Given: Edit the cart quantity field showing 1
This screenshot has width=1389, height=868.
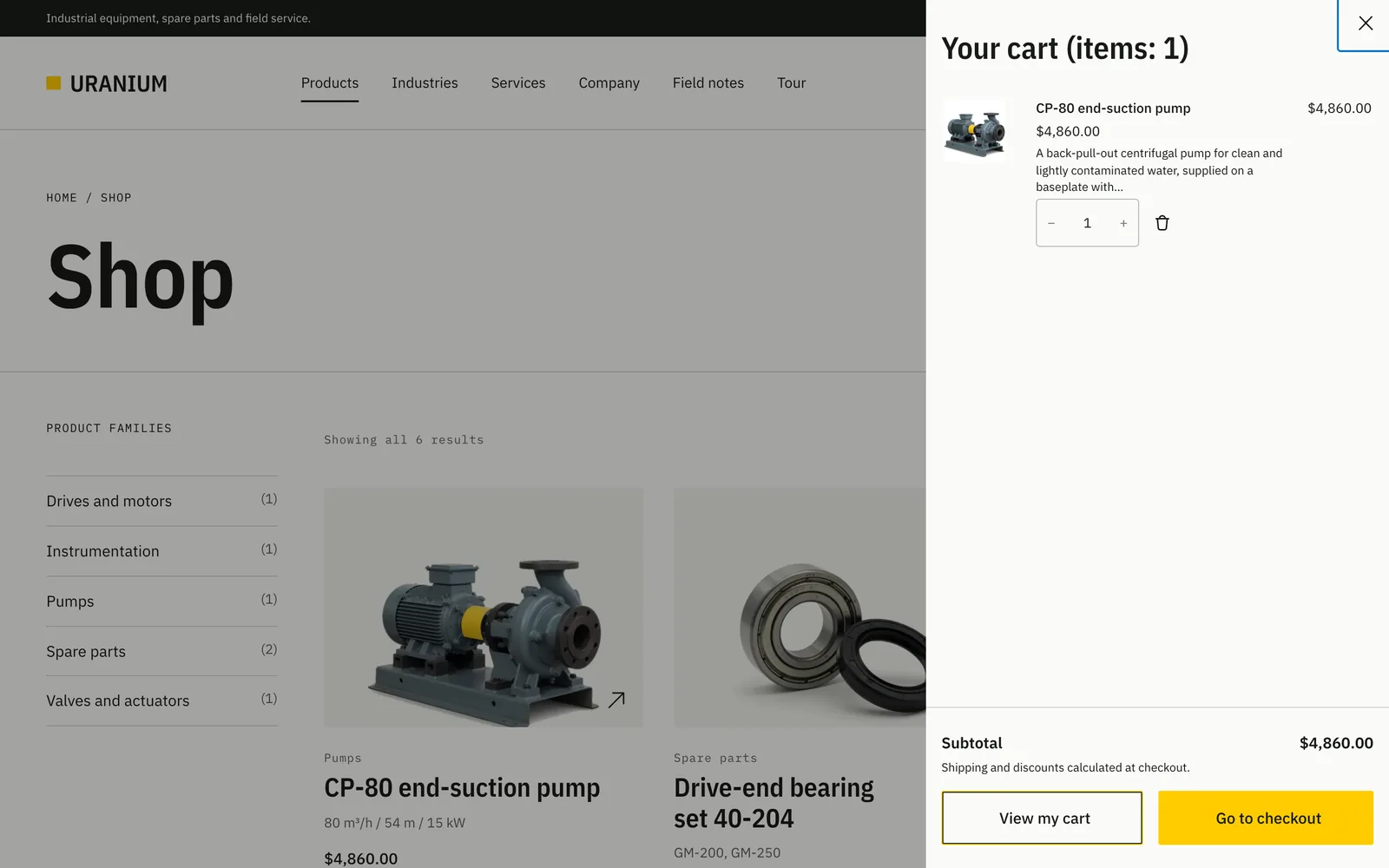Looking at the screenshot, I should [1087, 223].
